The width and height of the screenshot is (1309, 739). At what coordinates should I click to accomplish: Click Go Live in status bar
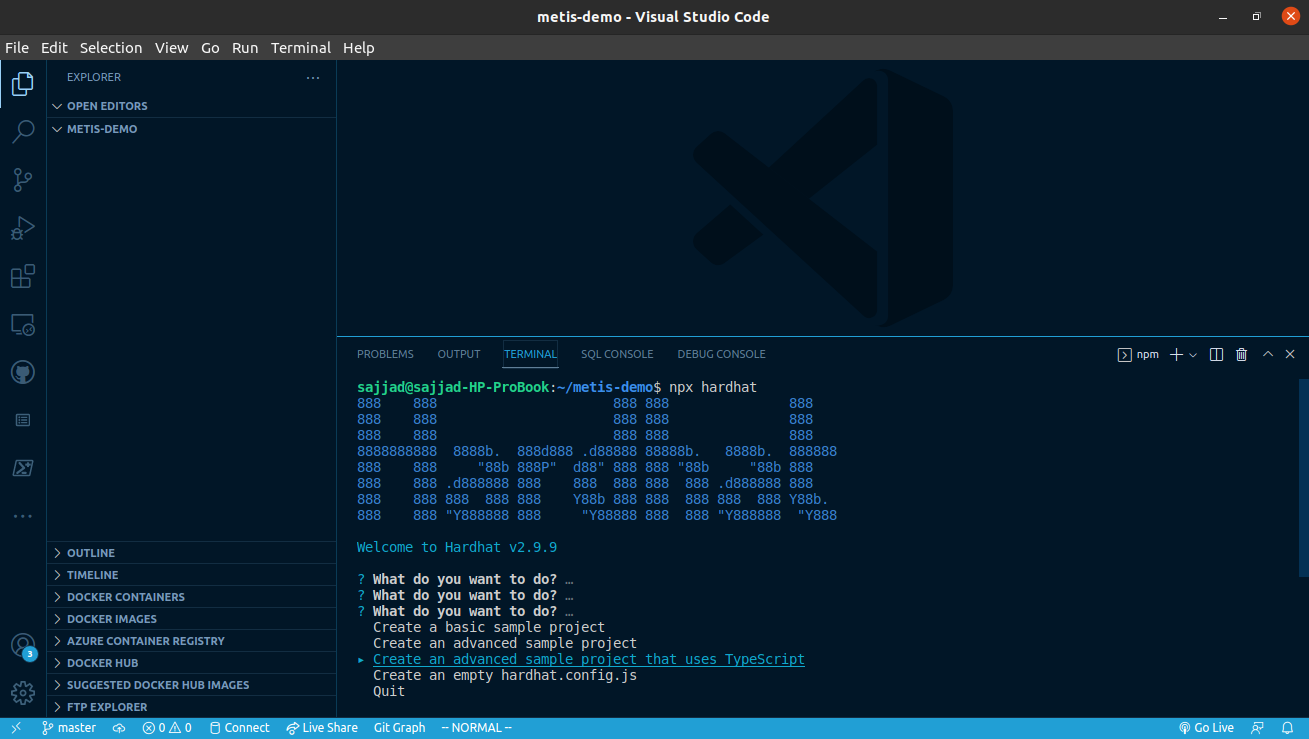point(1206,728)
